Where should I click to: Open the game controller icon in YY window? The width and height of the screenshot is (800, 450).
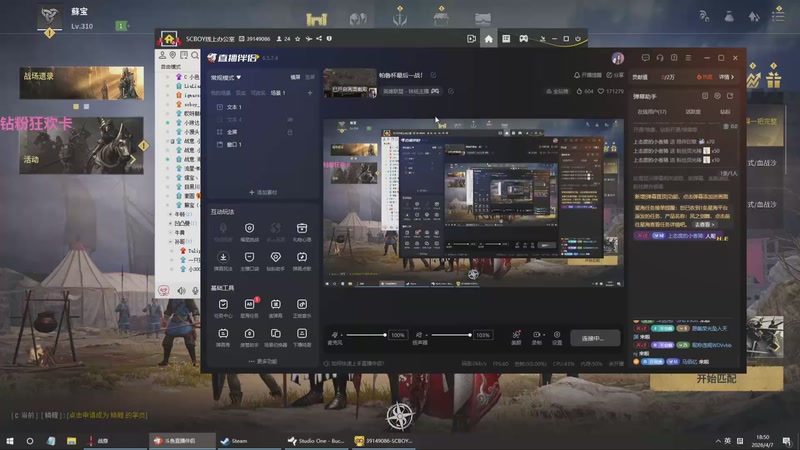(523, 39)
